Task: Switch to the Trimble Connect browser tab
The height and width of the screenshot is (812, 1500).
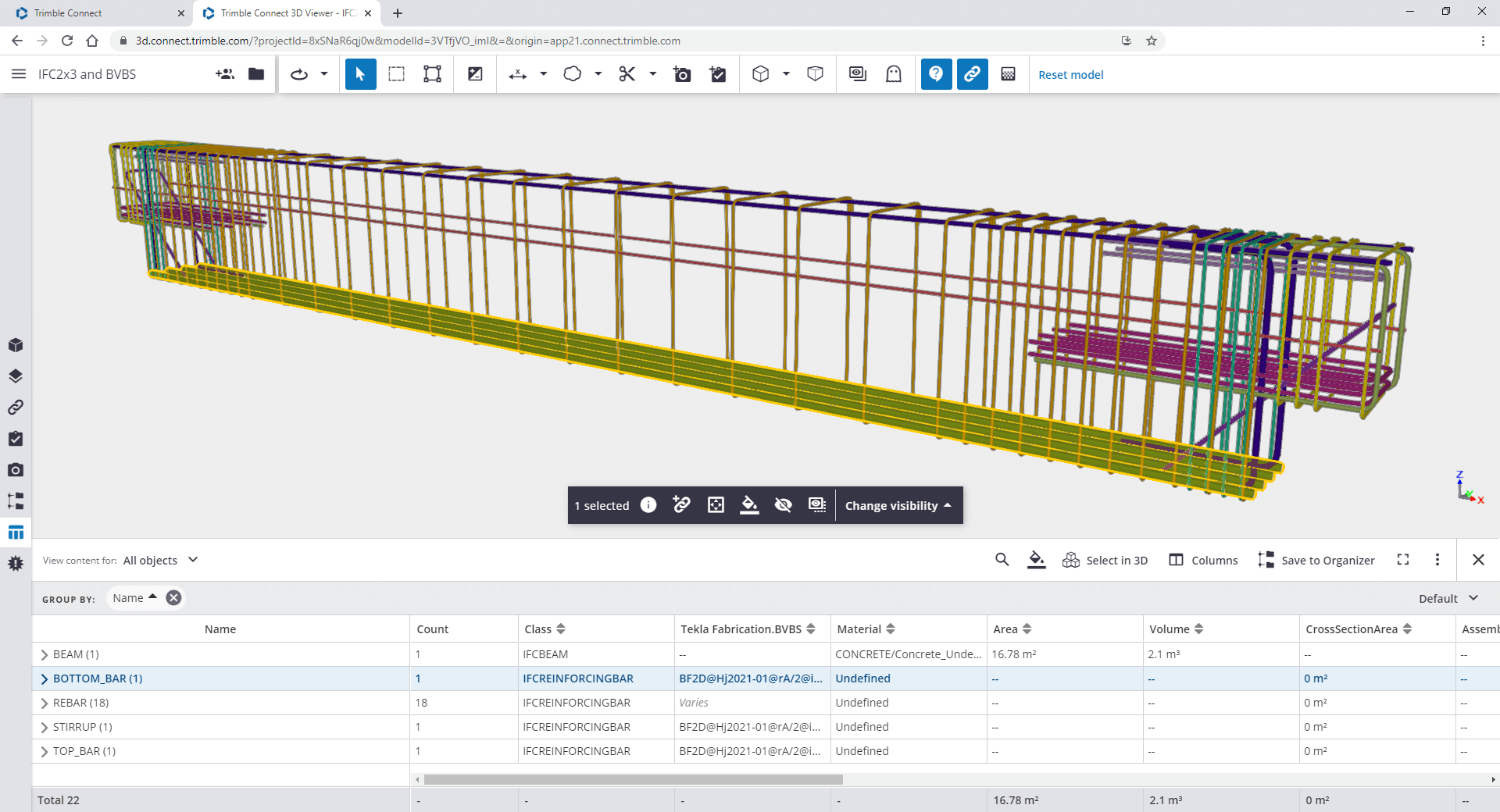Action: click(94, 13)
